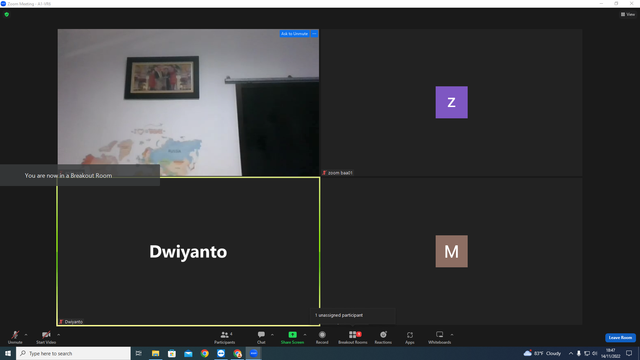Open the network icon in the system tray
Screen dimensions: 640x360
(587, 353)
